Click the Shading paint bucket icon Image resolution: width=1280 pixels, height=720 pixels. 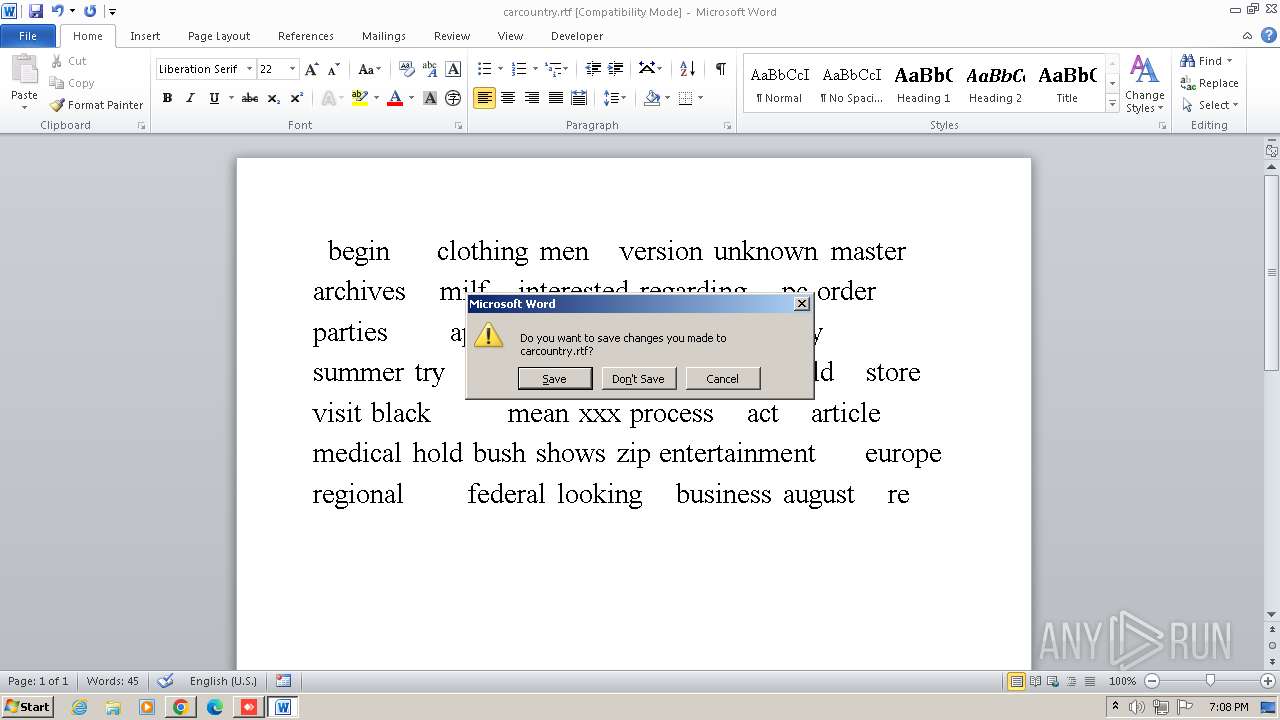click(652, 98)
